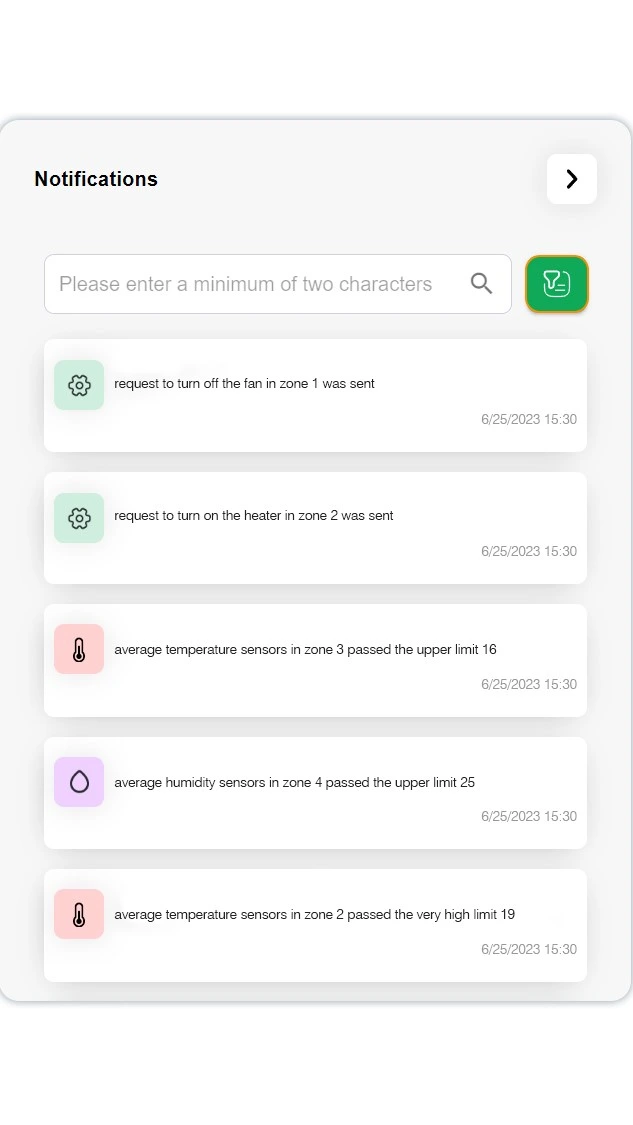Open the "turn off the fan in zone 1" notification text
Viewport: 633px width, 1125px height.
244,384
